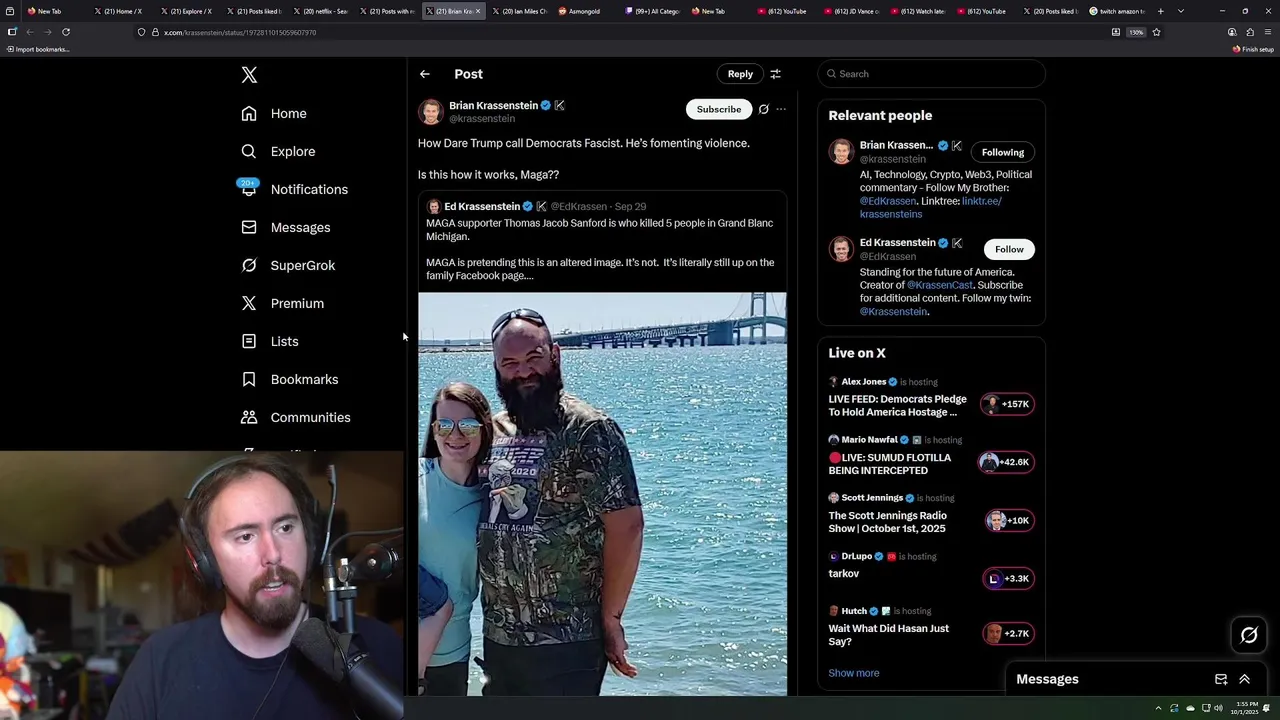Reload the page in browser
Viewport: 1280px width, 720px height.
pos(66,32)
